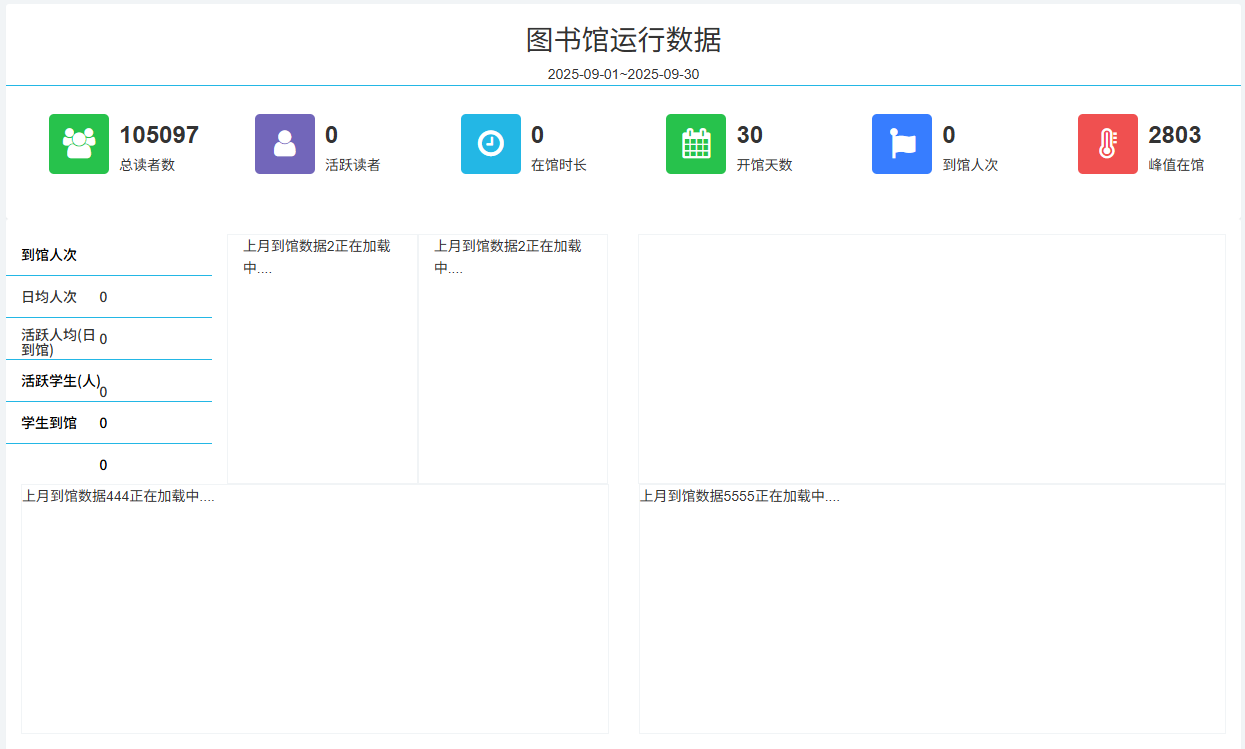Click the 峰值在馆 value 2803
The height and width of the screenshot is (749, 1245).
point(1176,133)
